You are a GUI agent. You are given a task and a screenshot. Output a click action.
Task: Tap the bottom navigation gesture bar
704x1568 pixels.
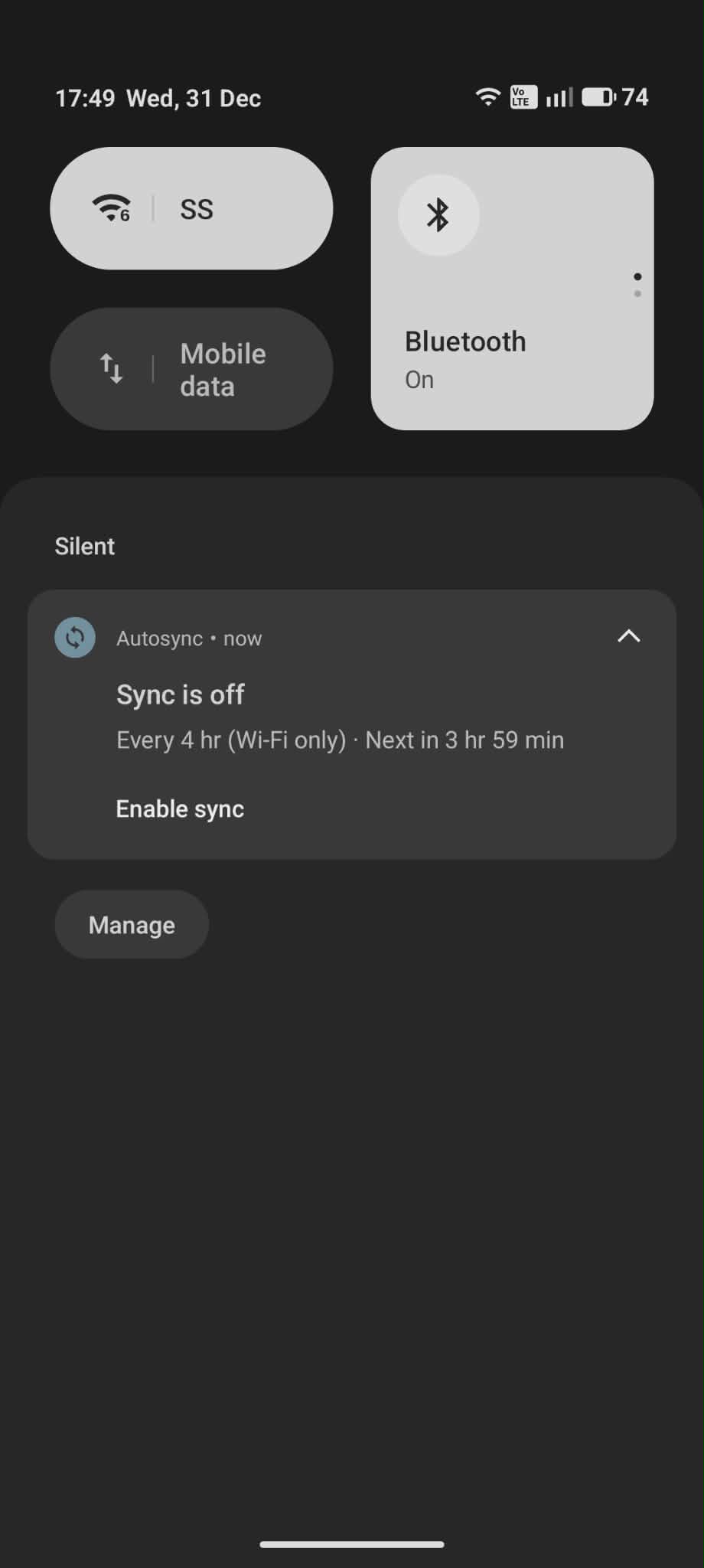pos(352,1545)
